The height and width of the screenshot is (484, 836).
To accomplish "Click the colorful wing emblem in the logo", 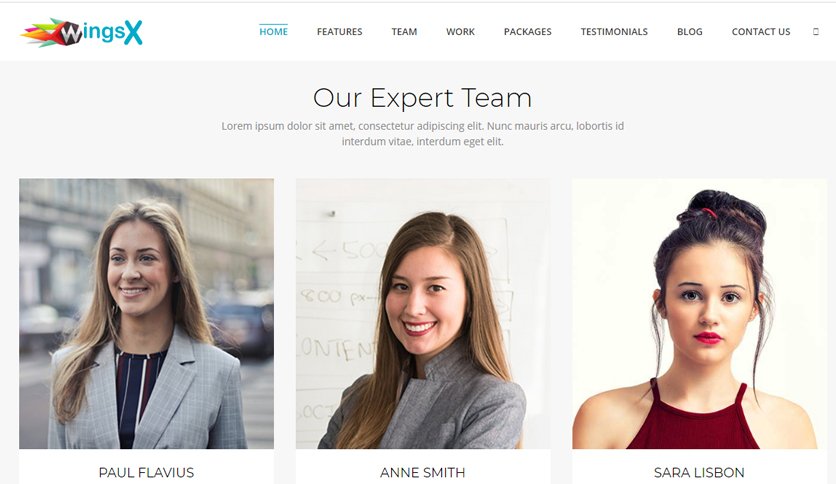I will pyautogui.click(x=51, y=33).
